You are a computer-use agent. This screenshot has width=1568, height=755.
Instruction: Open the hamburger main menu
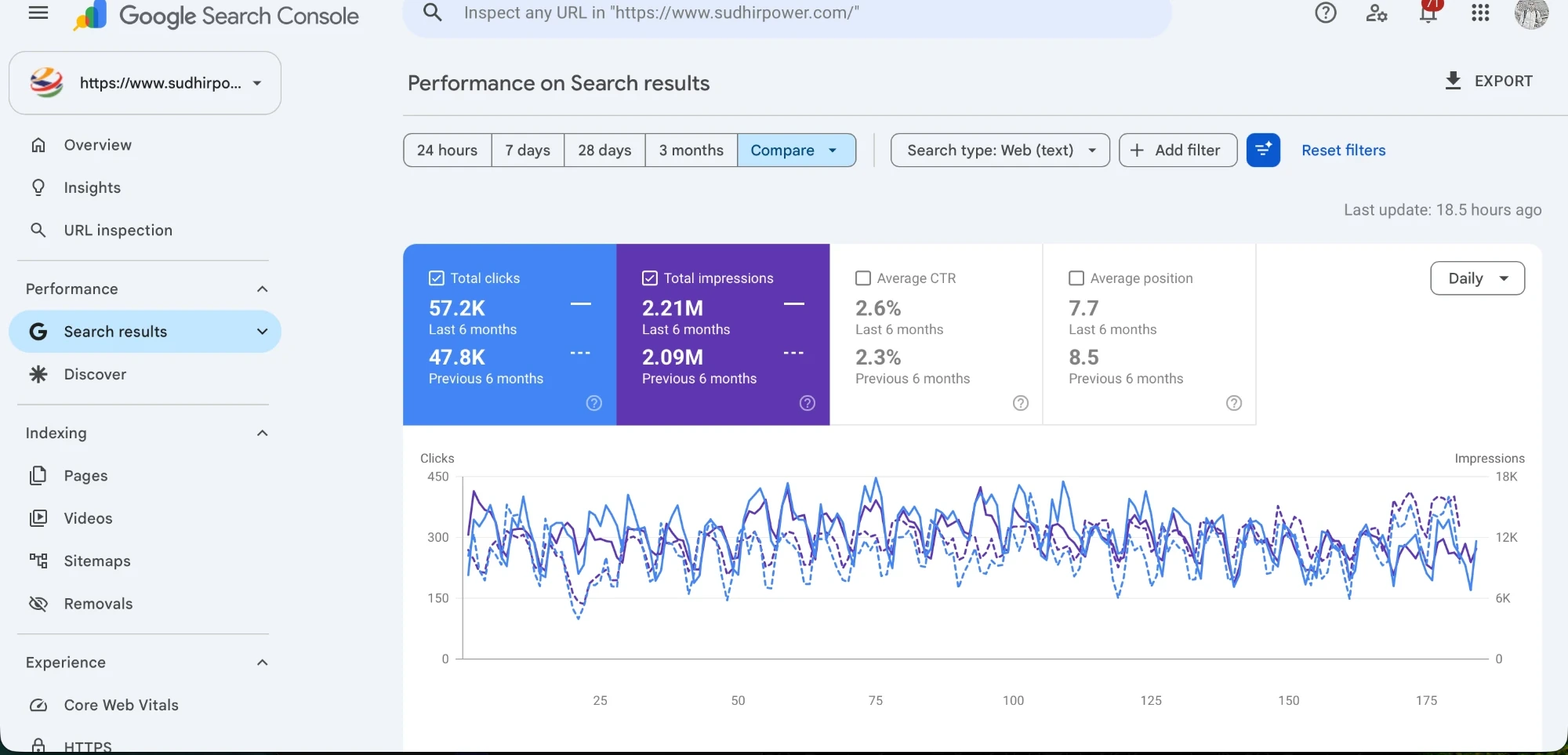pos(38,13)
